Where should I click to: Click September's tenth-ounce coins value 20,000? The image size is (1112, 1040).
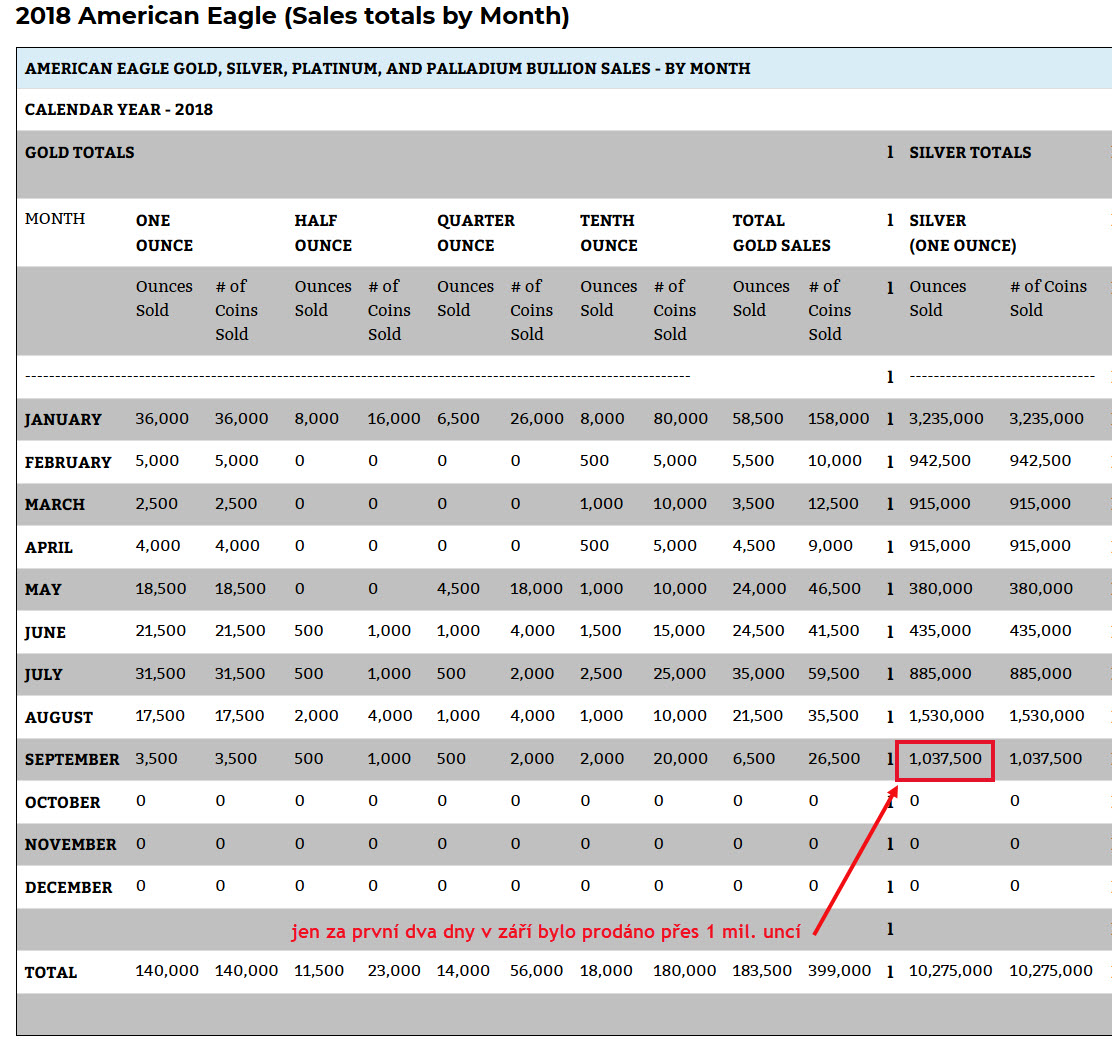pyautogui.click(x=681, y=758)
